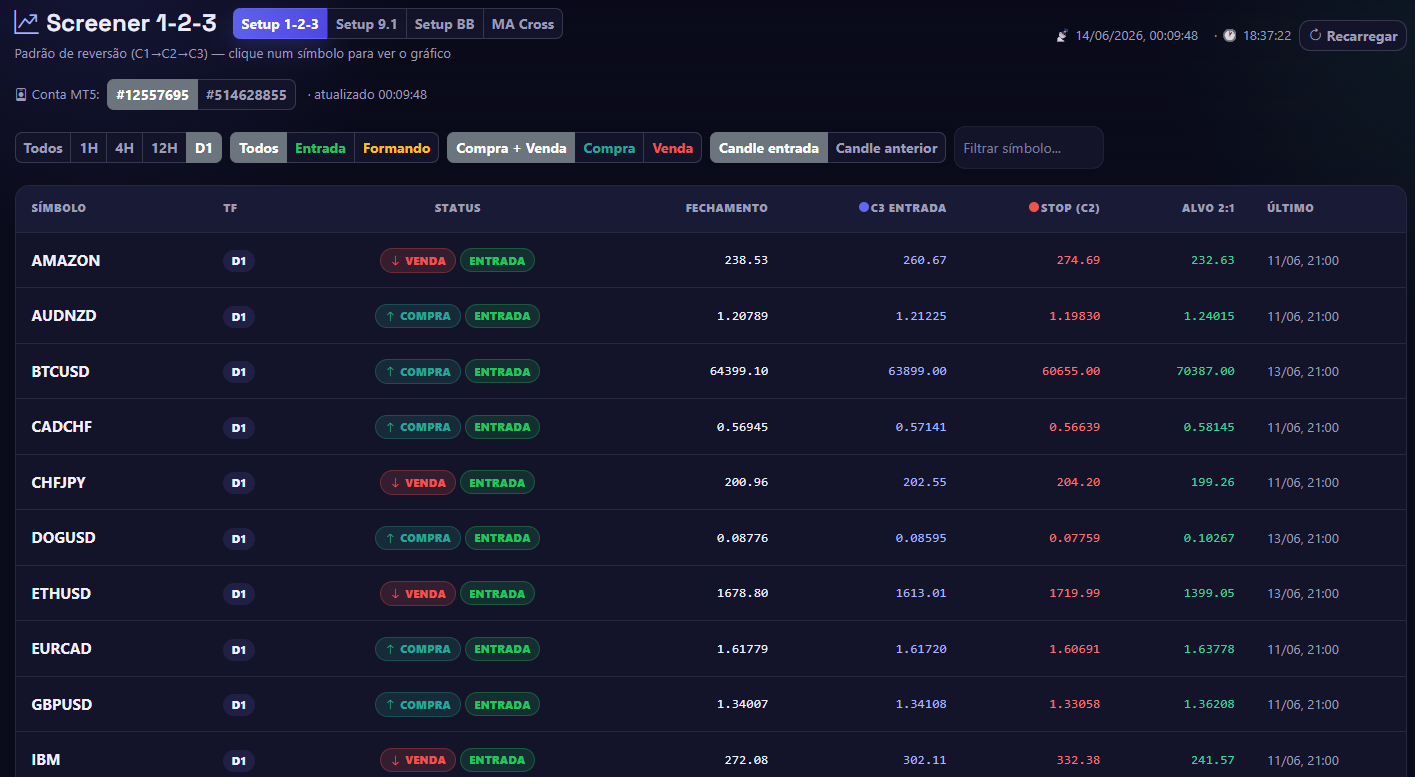This screenshot has width=1415, height=777.
Task: Click closing price 64399.10
Action: (739, 371)
